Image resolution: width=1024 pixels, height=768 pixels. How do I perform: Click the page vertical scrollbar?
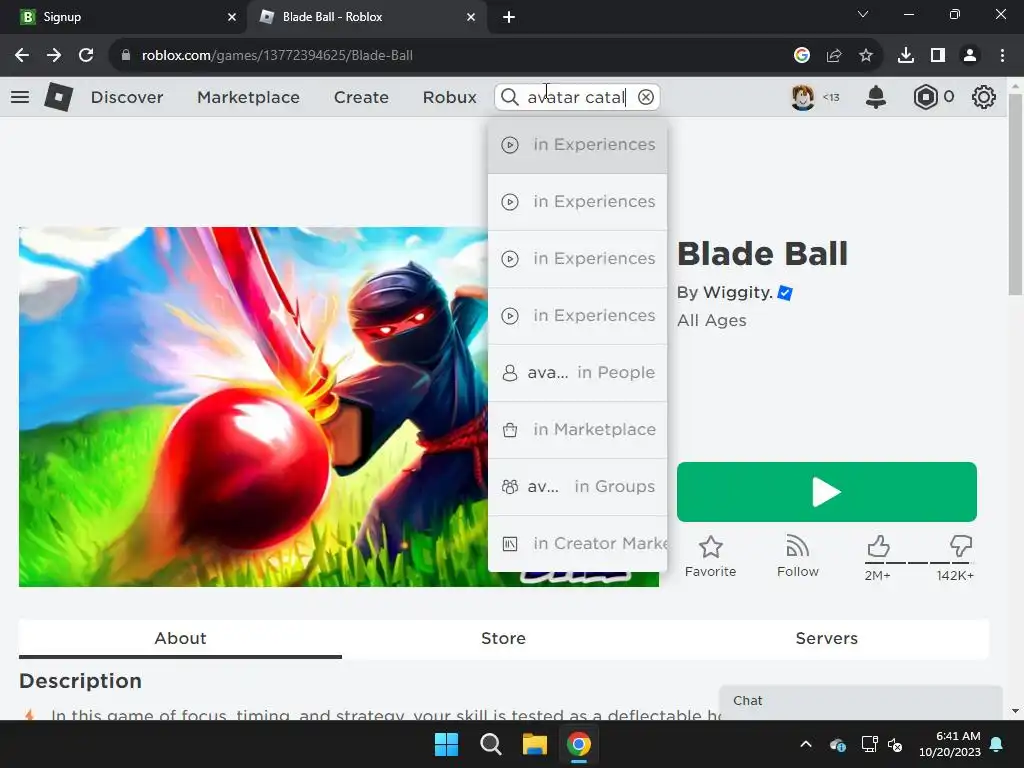[x=1015, y=195]
